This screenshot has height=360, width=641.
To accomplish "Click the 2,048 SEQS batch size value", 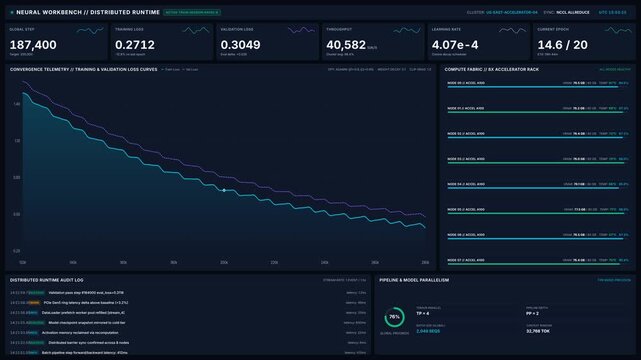I will click(428, 331).
